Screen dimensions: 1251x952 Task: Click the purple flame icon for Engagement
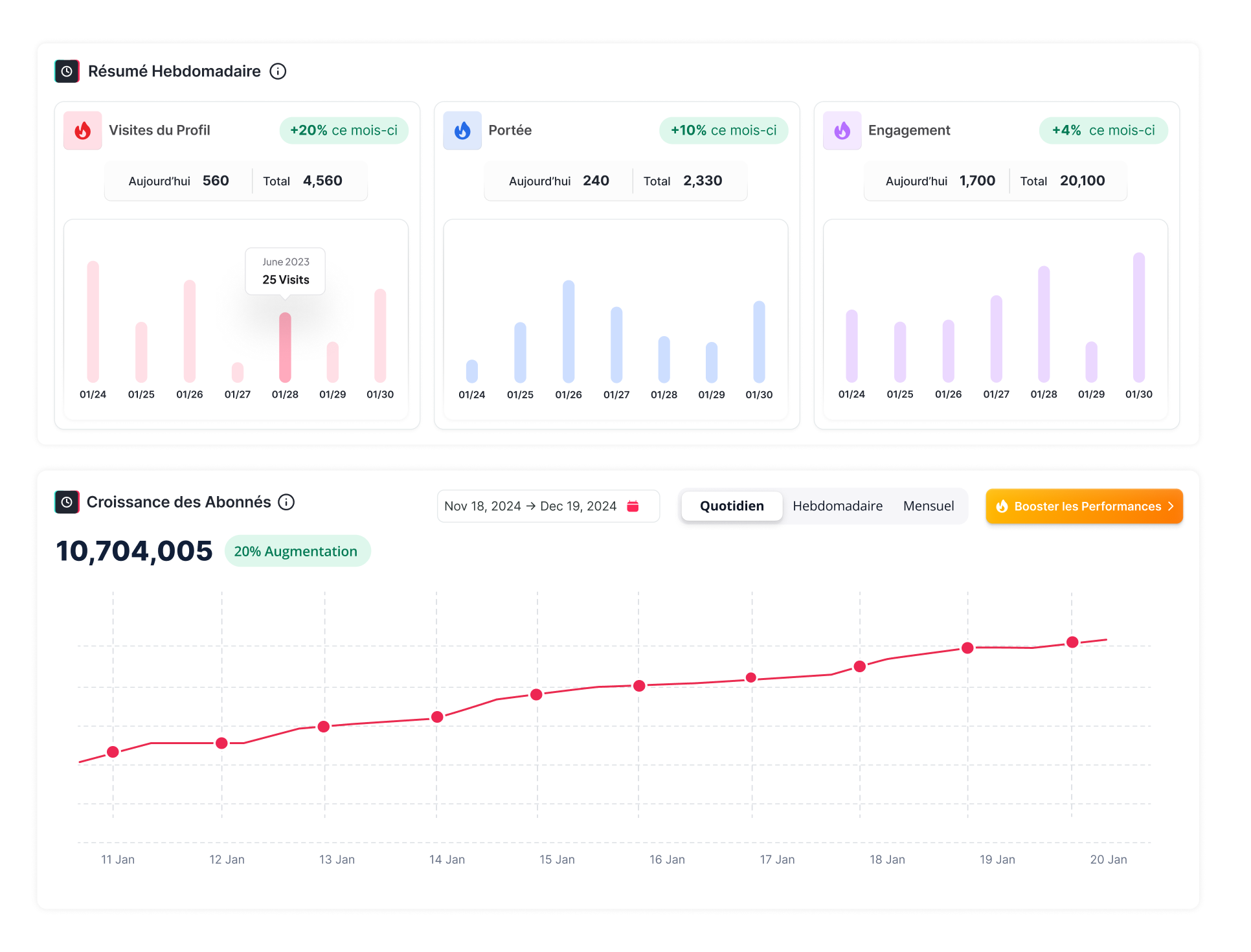point(842,131)
